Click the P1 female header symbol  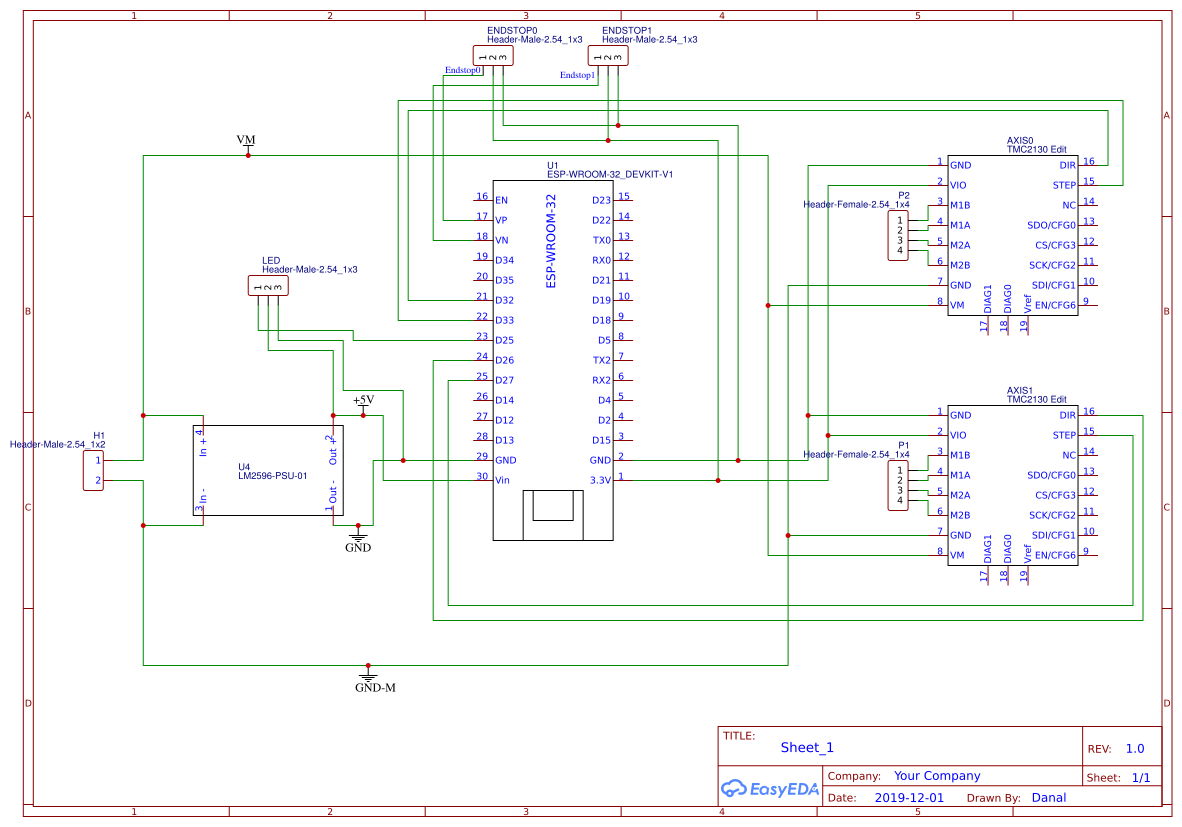(x=897, y=486)
